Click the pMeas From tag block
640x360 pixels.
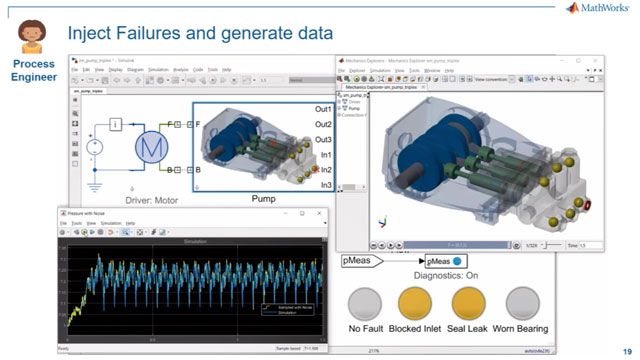[362, 261]
